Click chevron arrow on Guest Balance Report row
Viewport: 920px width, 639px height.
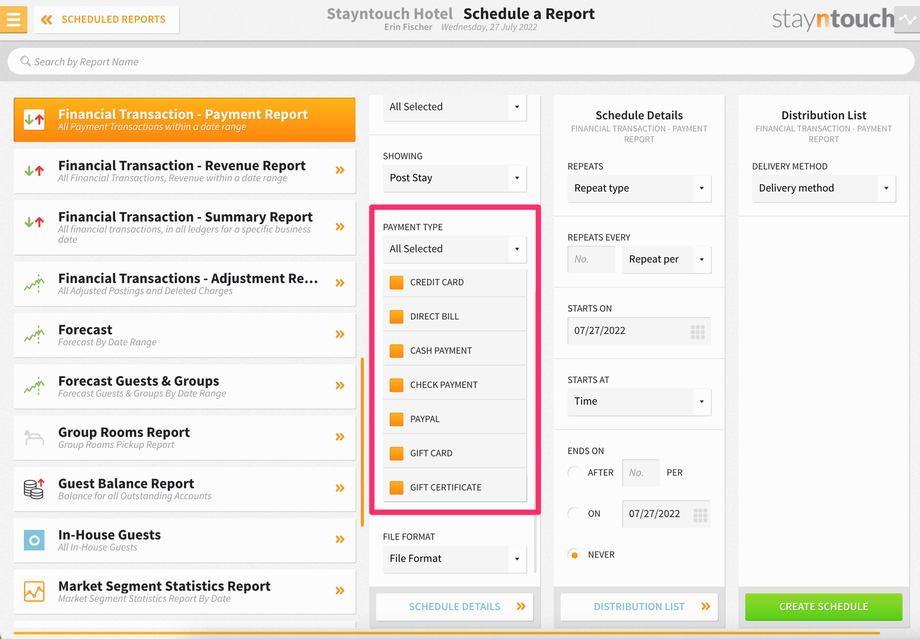point(340,488)
